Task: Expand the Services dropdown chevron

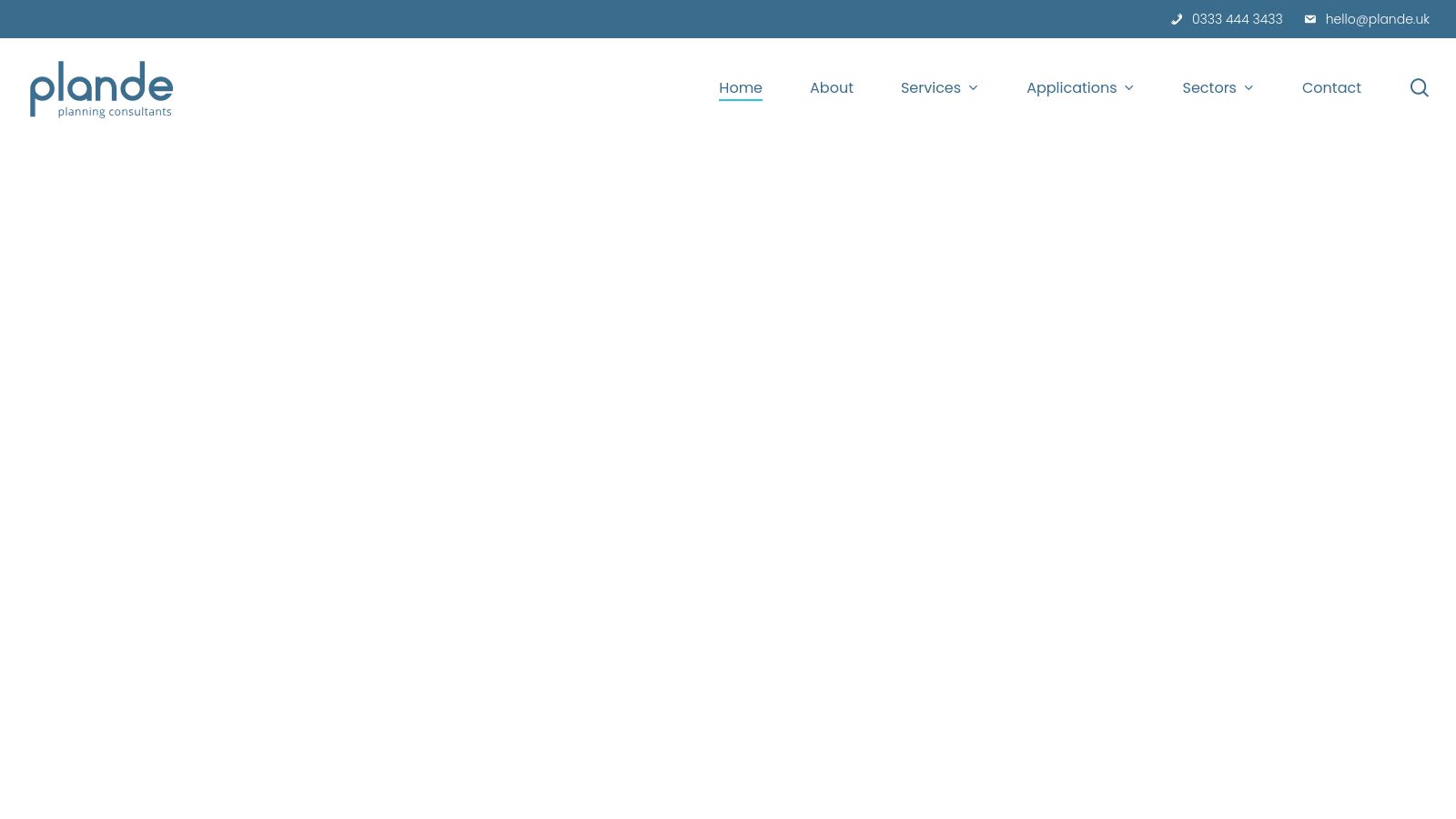Action: (973, 88)
